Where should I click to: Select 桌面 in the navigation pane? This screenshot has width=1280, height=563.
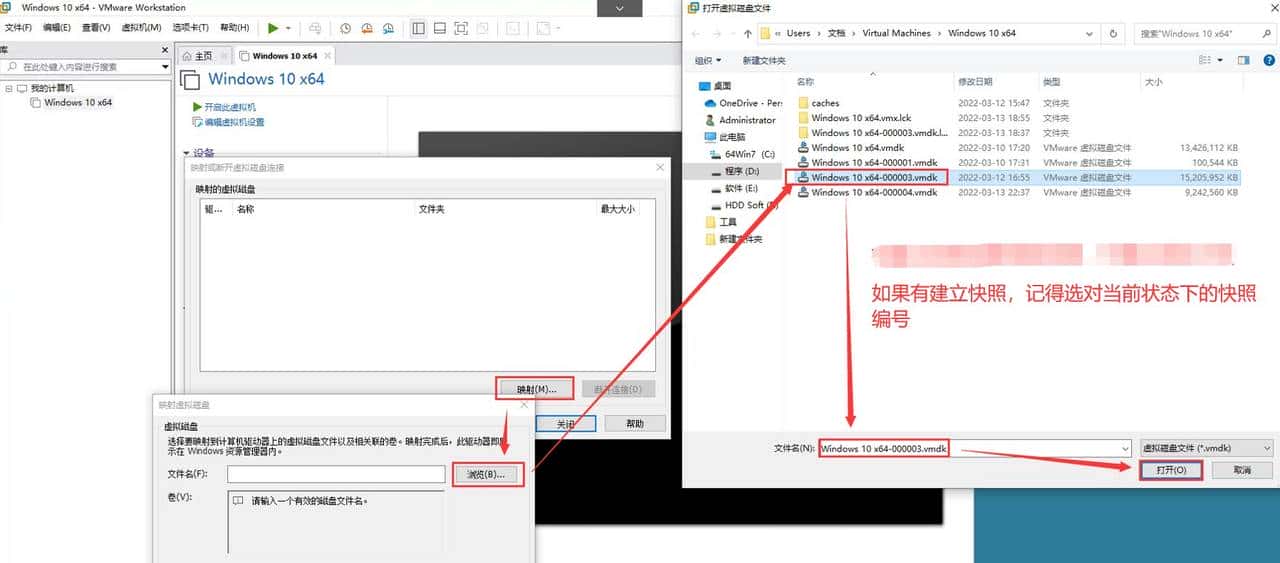coord(717,86)
